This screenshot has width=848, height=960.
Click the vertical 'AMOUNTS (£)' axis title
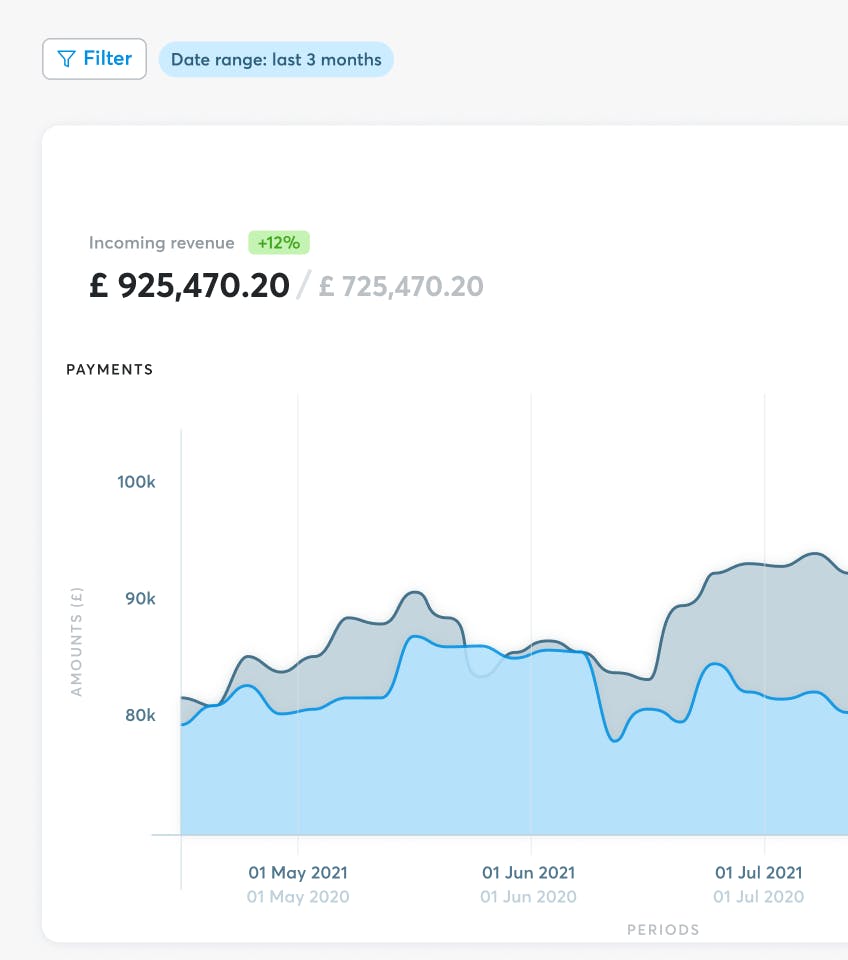(x=76, y=641)
